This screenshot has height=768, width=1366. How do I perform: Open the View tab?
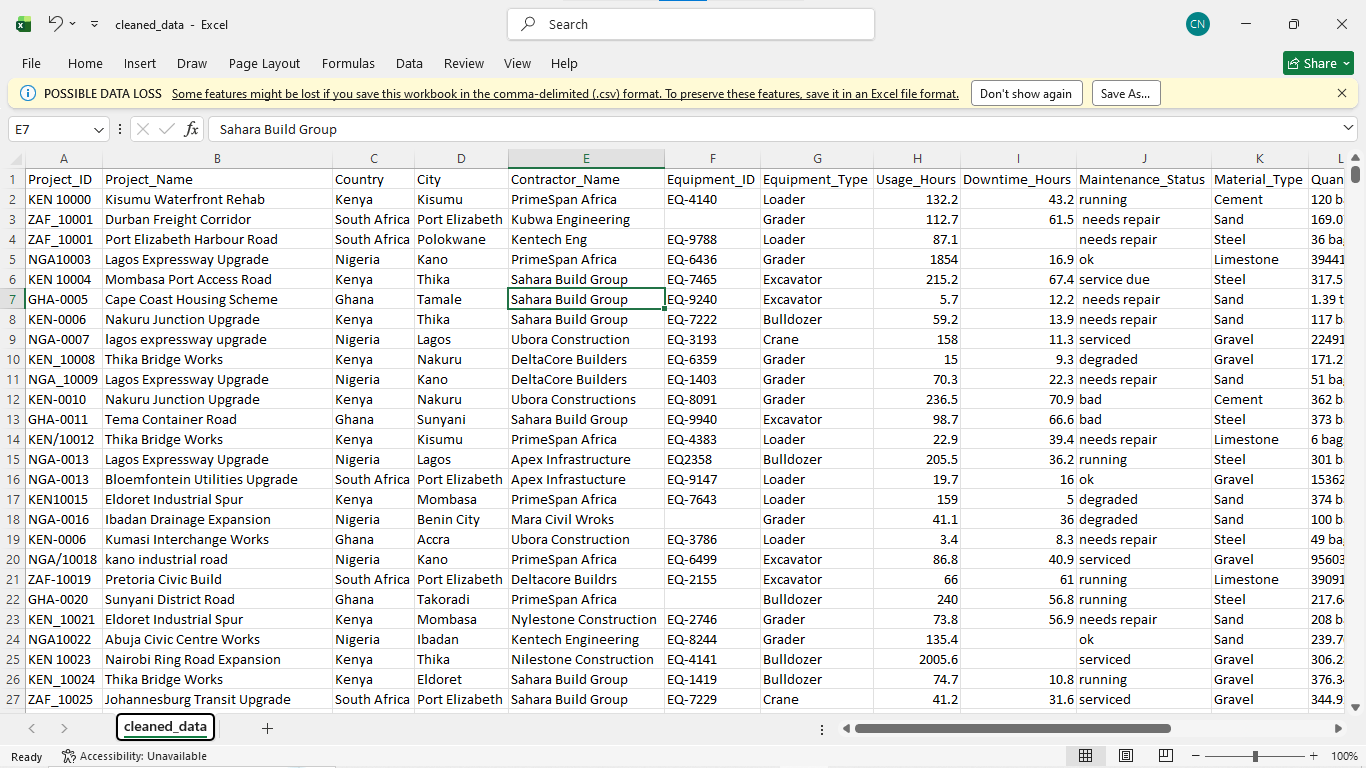[517, 63]
